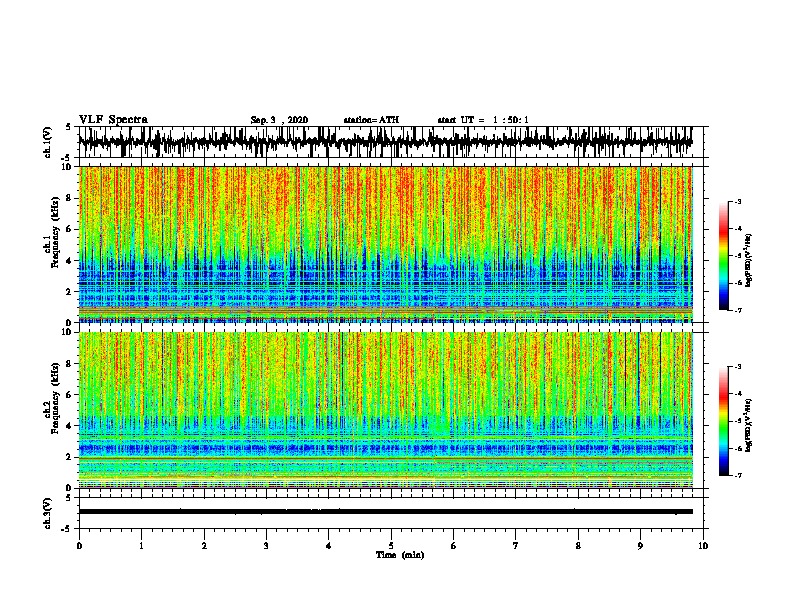The width and height of the screenshot is (792, 612).
Task: Click time axis tick label "9"
Action: (x=640, y=546)
